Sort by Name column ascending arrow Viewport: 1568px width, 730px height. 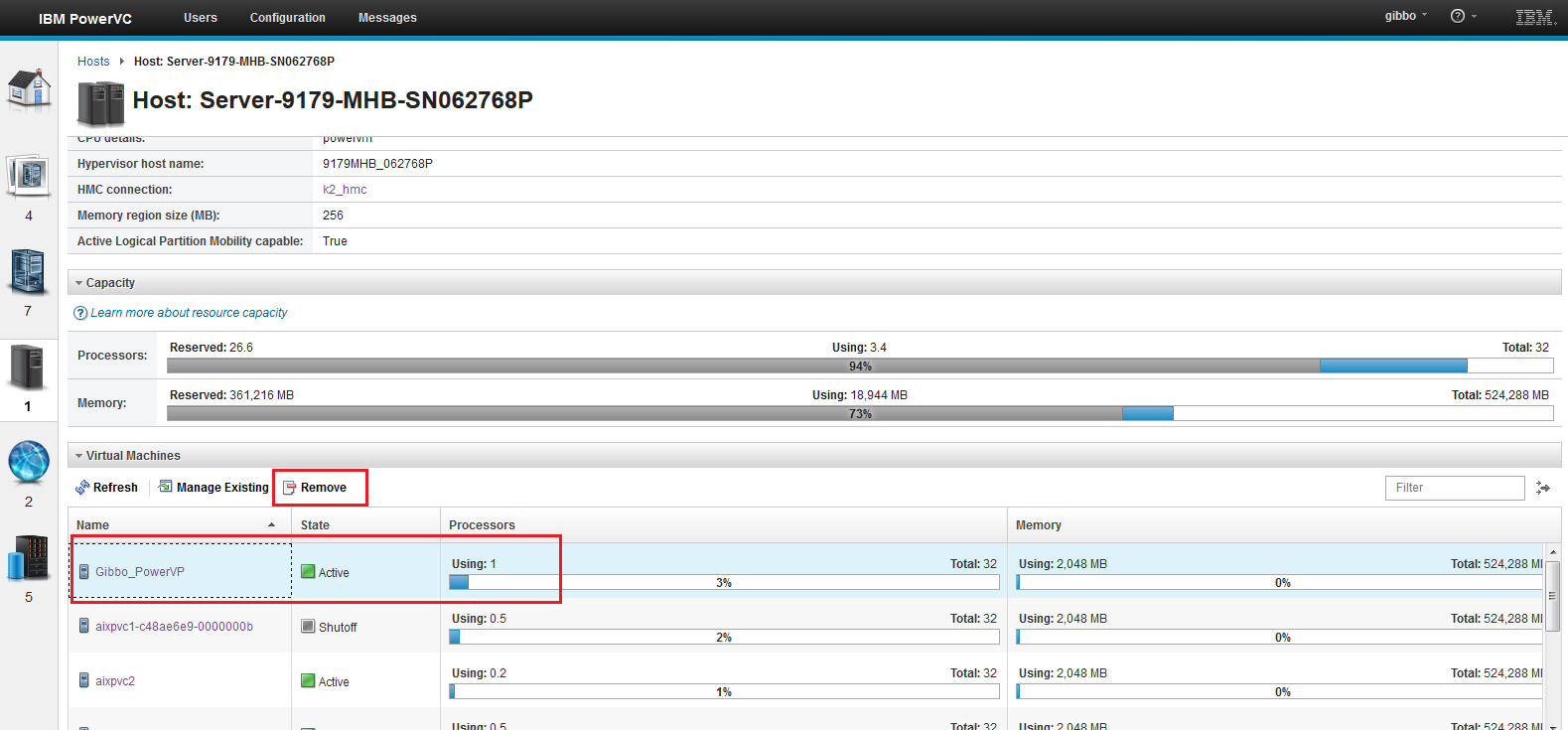pos(271,525)
